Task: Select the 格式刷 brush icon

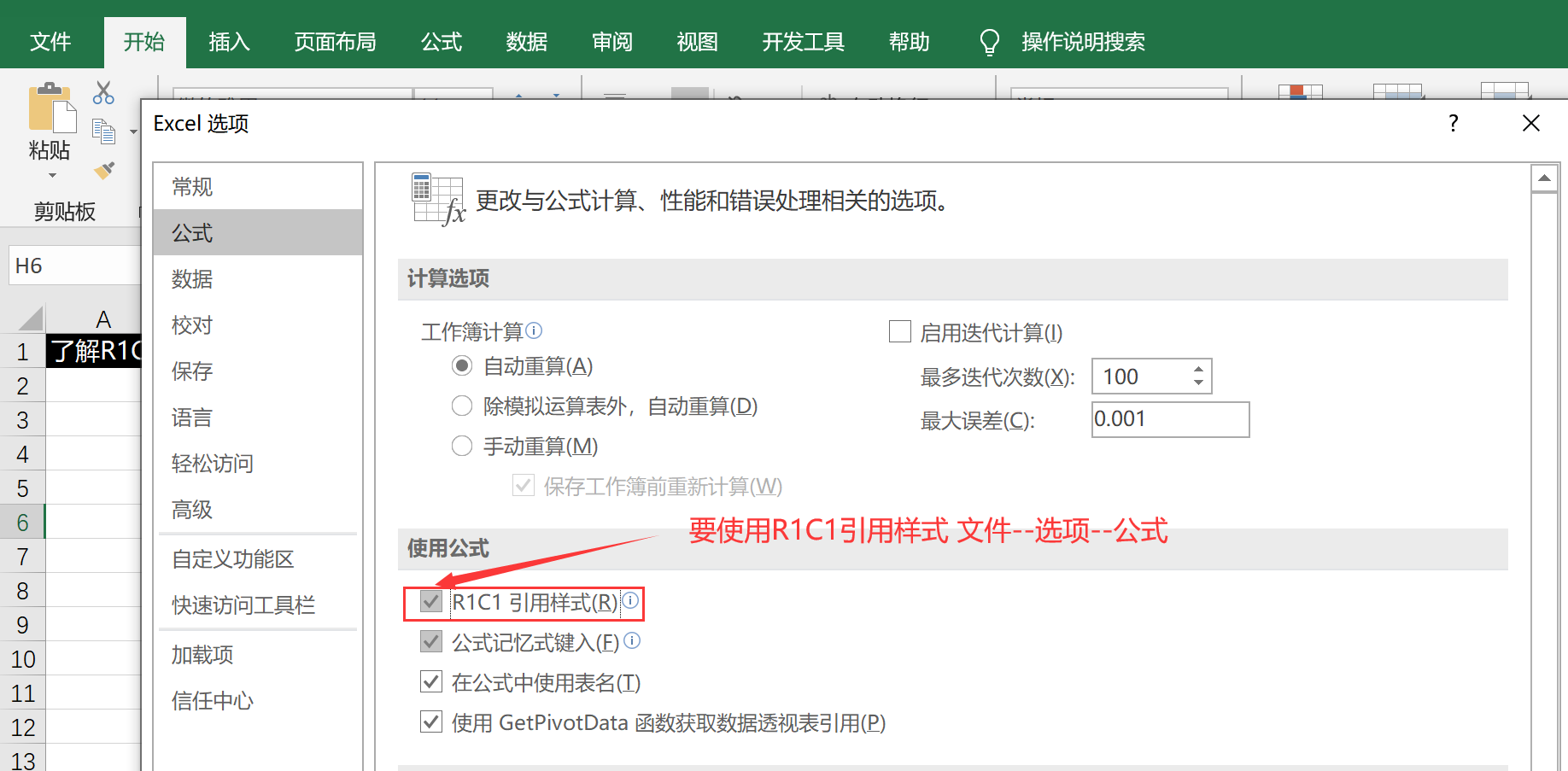Action: point(103,170)
